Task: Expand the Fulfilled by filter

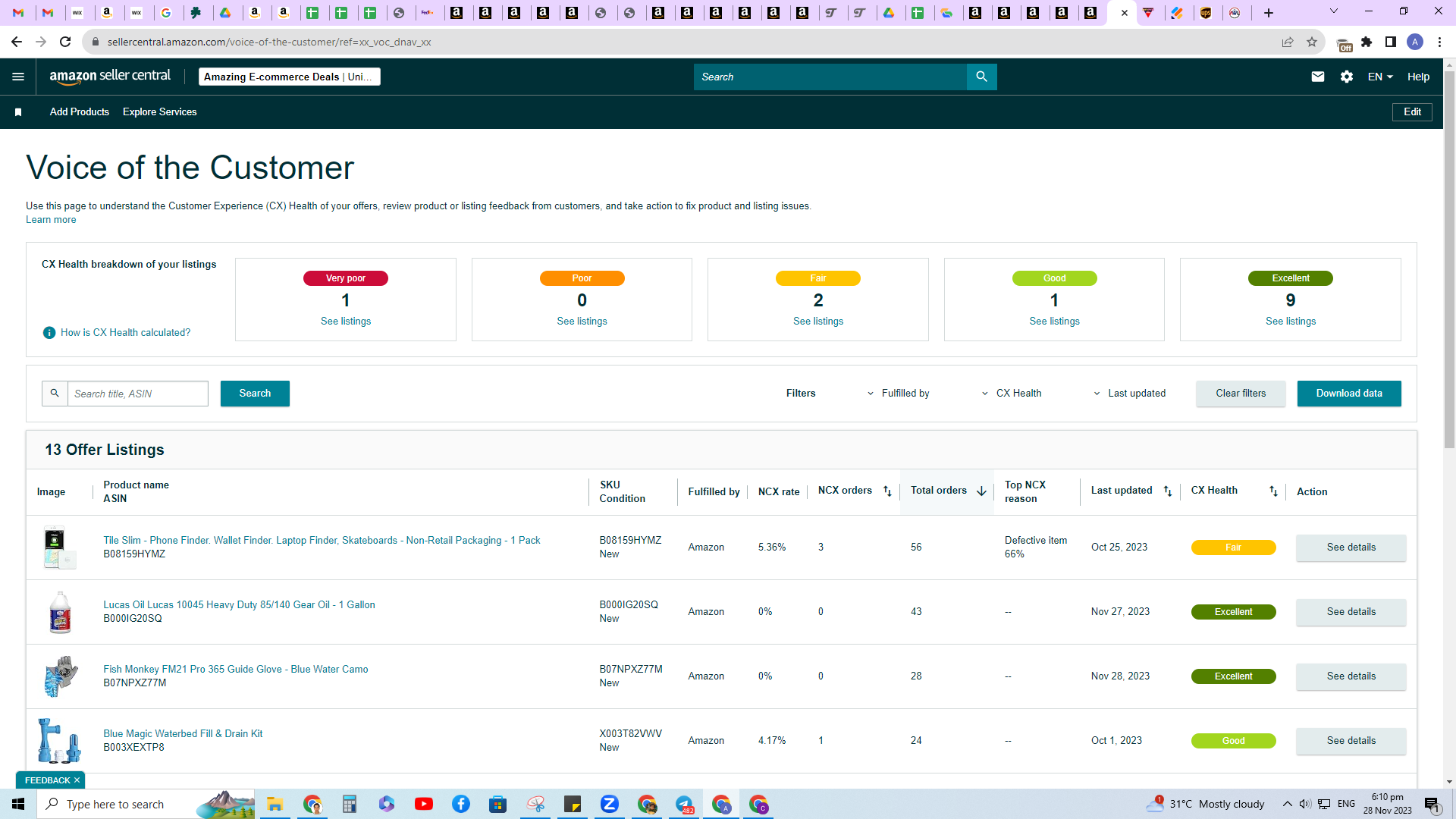Action: point(899,394)
